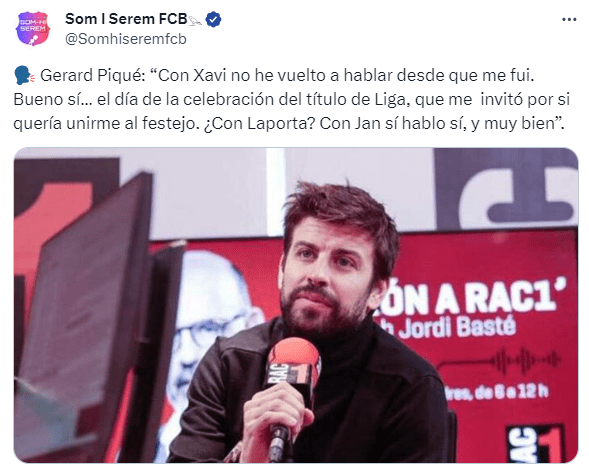Open the attached Piqué interview photo
The width and height of the screenshot is (589, 469).
coord(296,305)
